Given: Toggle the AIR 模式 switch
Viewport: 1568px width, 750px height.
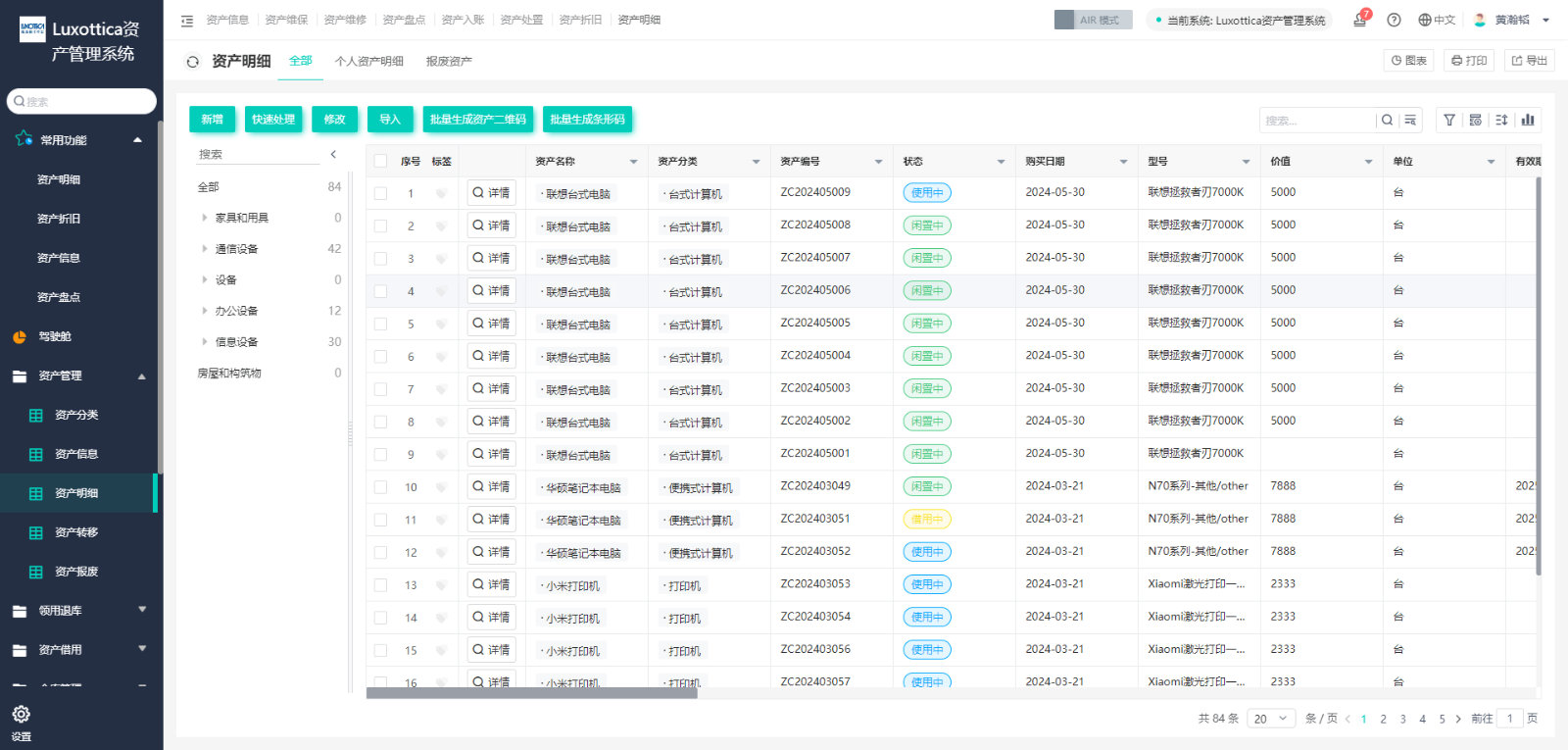Looking at the screenshot, I should pos(1093,20).
